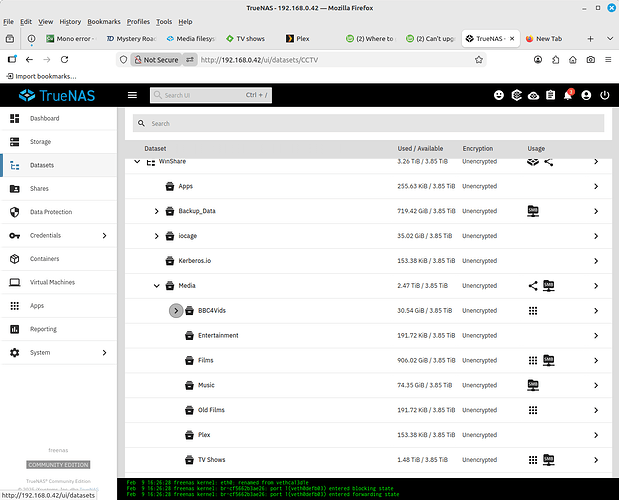The height and width of the screenshot is (500, 619).
Task: Select the Datasets sidebar item
Action: [59, 165]
